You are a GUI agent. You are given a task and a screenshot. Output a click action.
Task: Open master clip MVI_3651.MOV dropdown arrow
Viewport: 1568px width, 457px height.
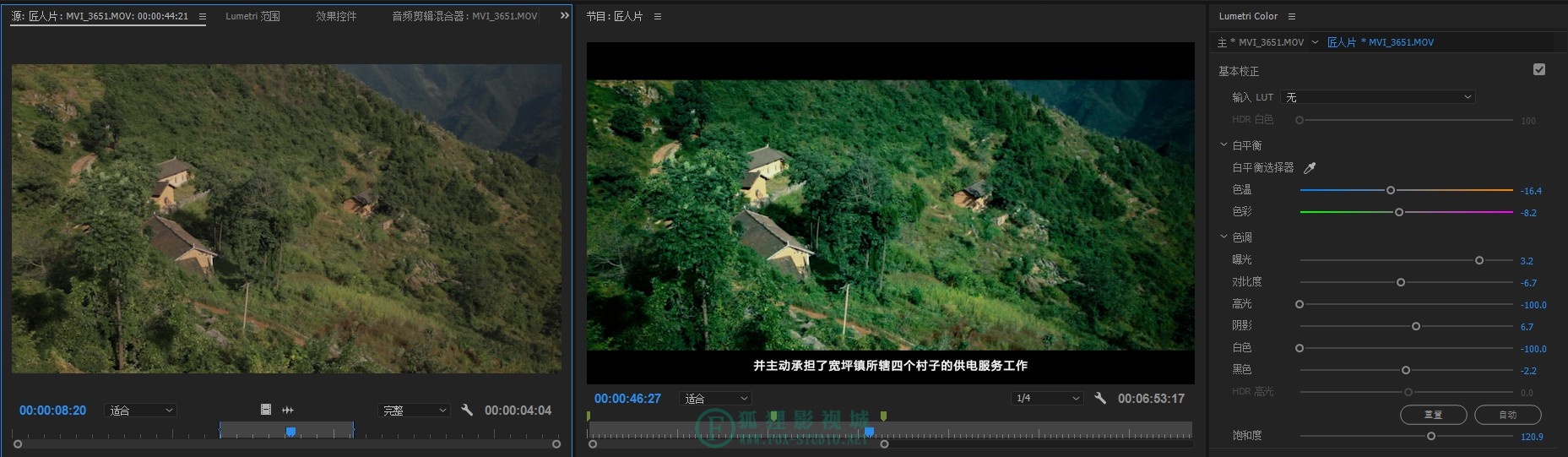click(1315, 41)
